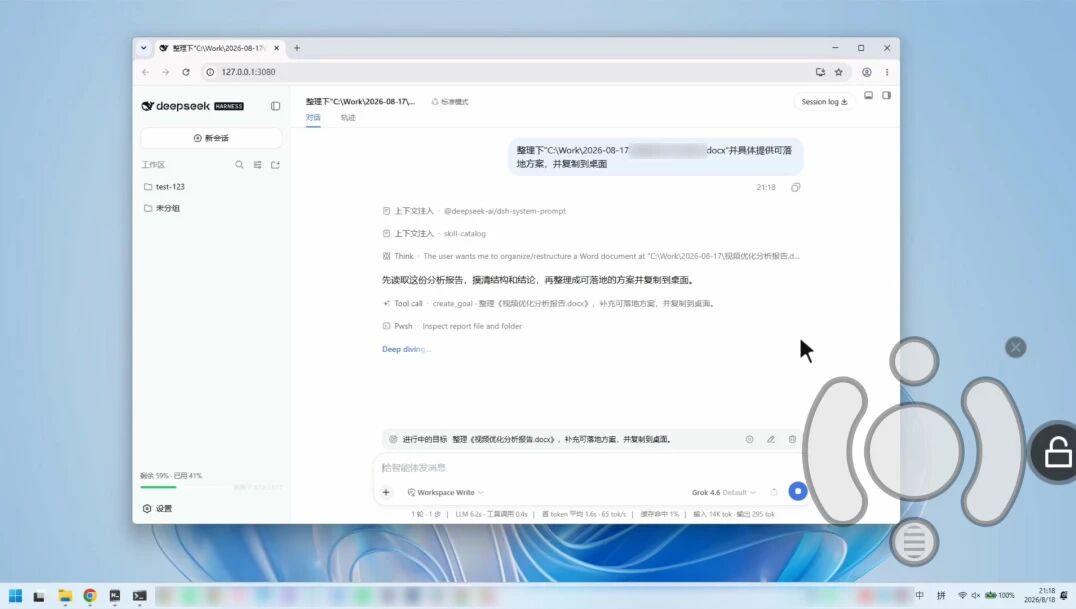
Task: Switch to the 对话 tab
Action: [x=313, y=117]
